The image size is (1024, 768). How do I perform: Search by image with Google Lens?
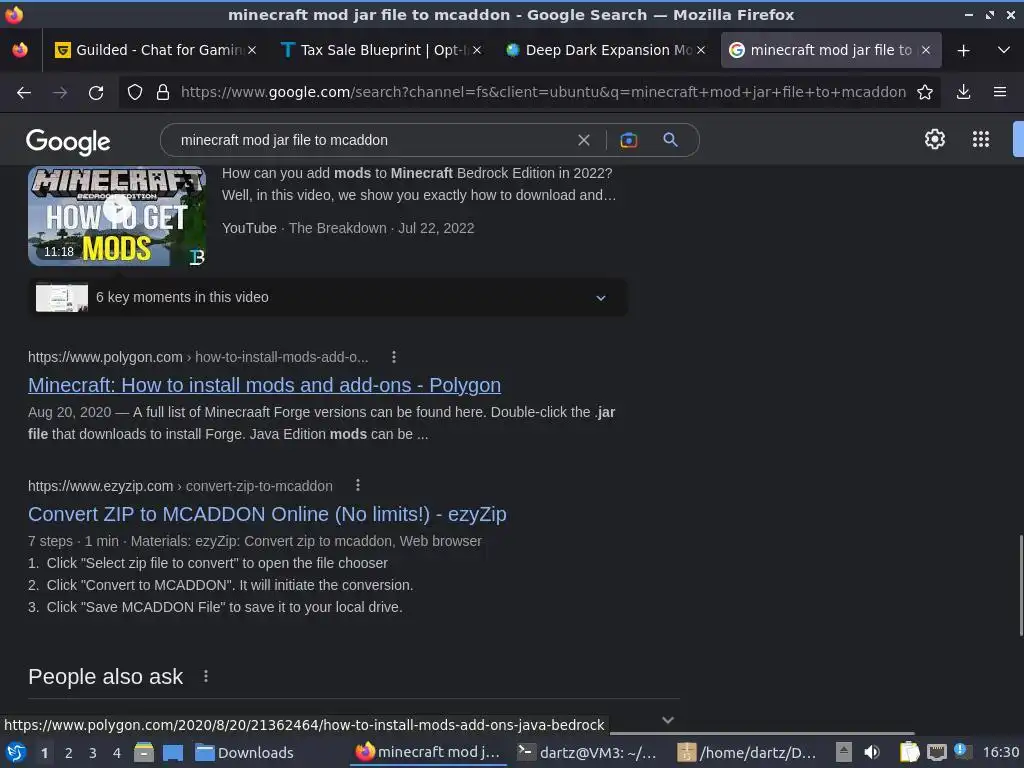[628, 140]
